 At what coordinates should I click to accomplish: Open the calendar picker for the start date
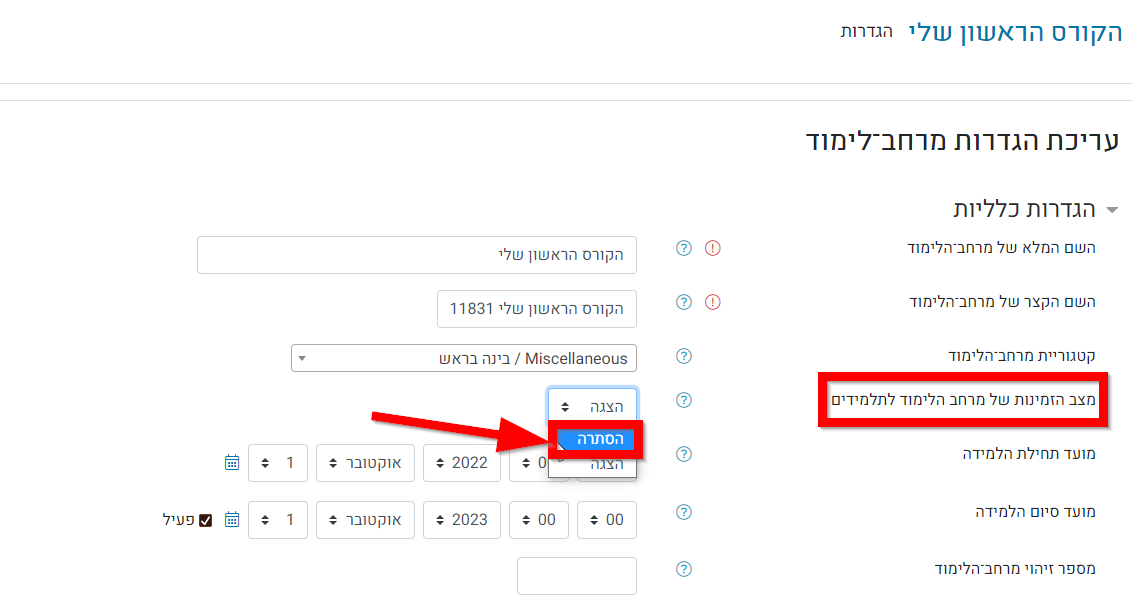click(231, 463)
